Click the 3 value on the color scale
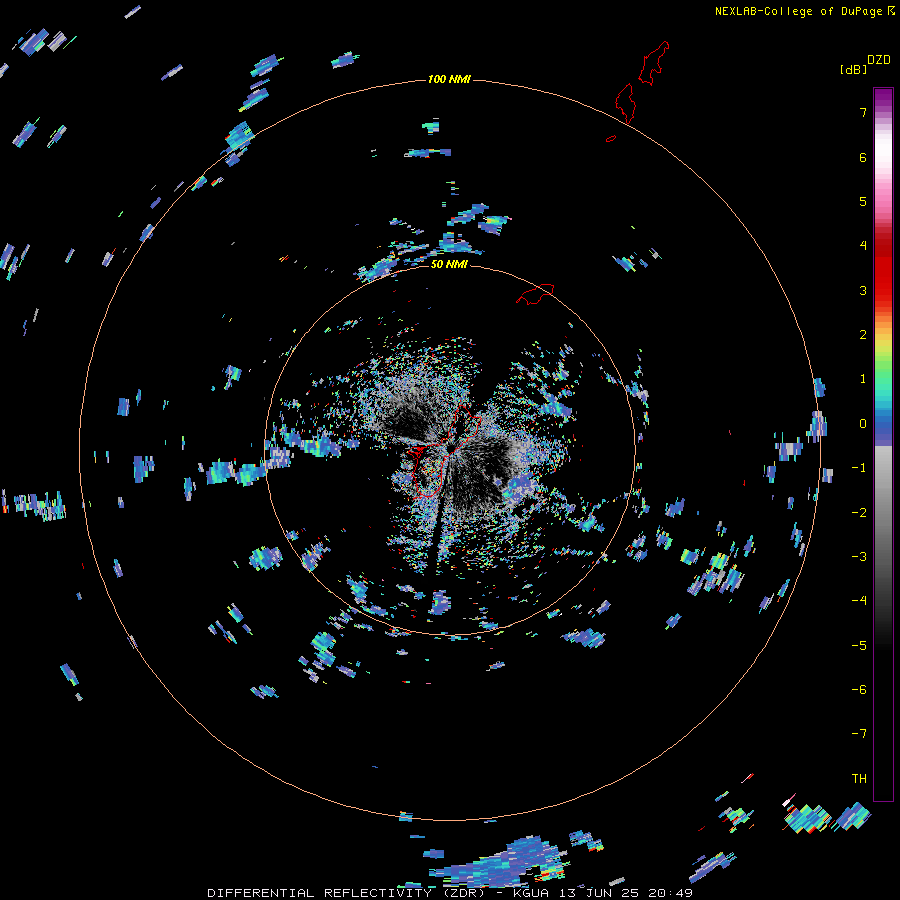 coord(863,290)
